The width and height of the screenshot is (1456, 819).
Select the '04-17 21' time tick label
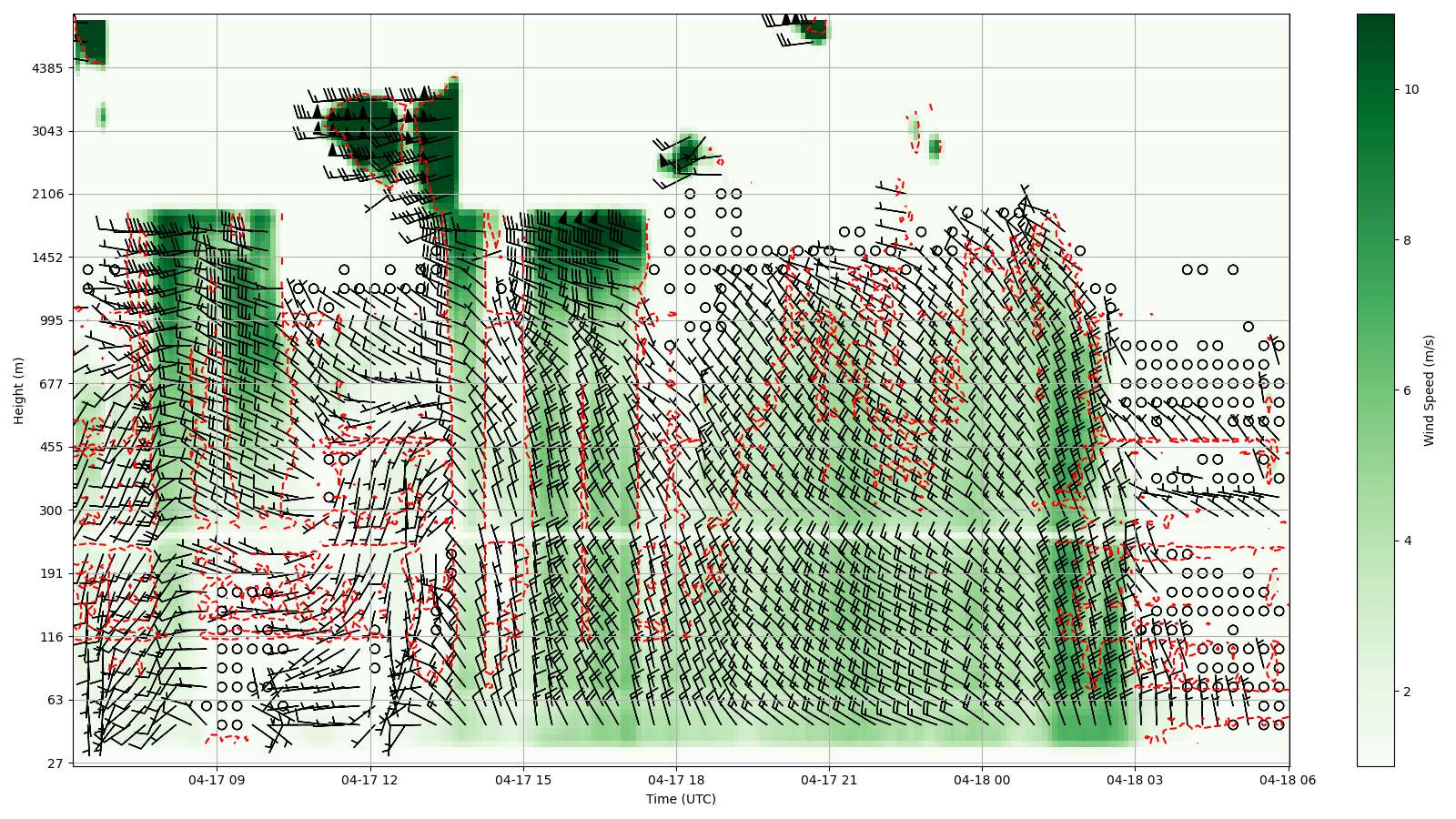click(830, 780)
